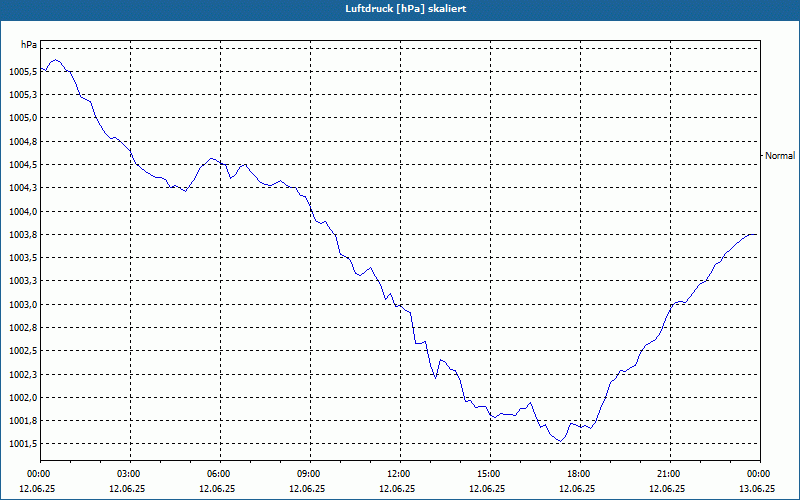
Task: Select the y-axis value 1005,3
Action: 23,95
